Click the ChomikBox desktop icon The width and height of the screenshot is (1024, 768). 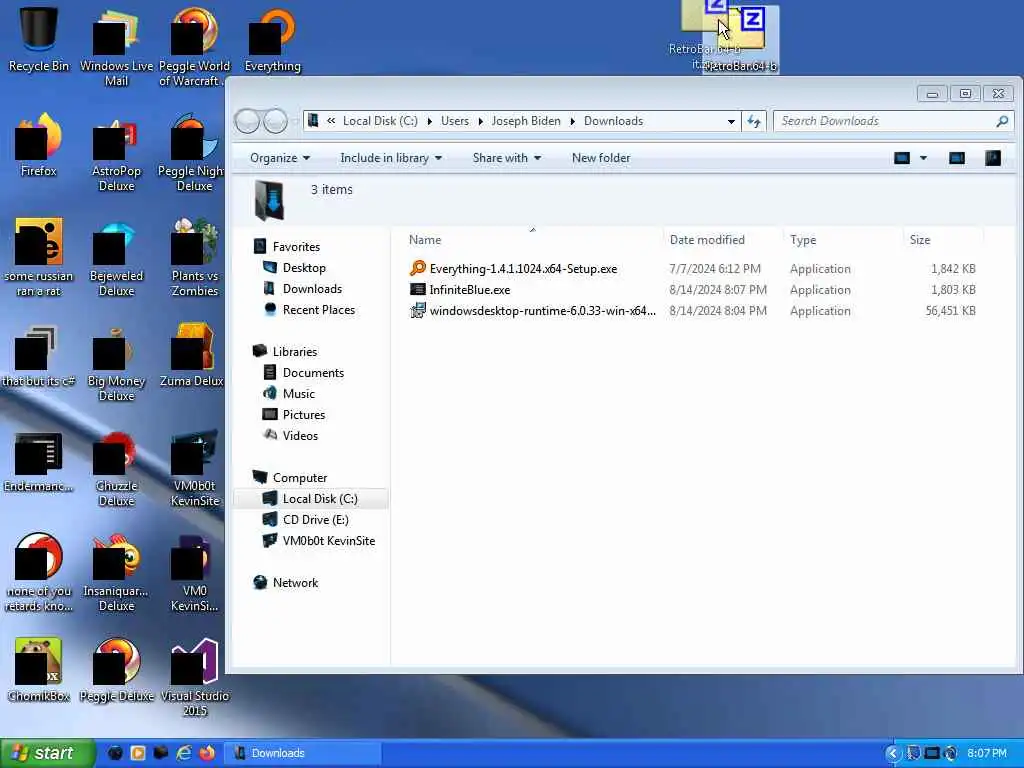pos(39,670)
